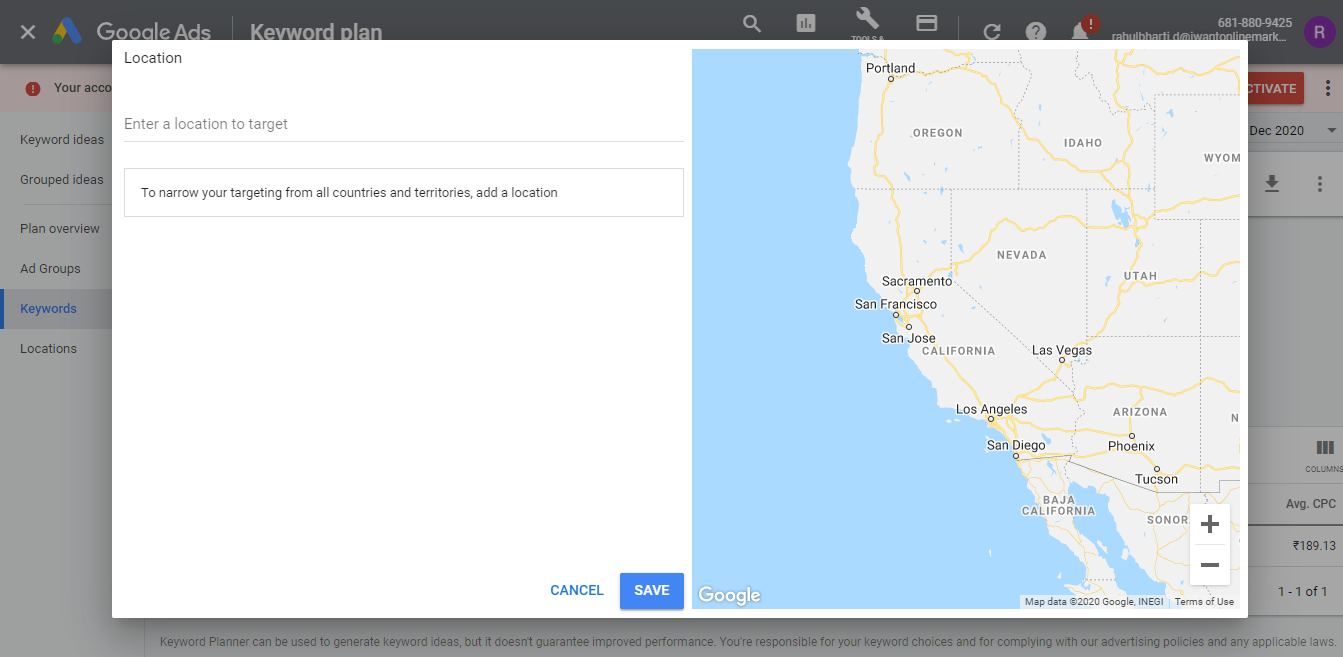
Task: Click the Phoenix label on the map
Action: [x=1131, y=446]
